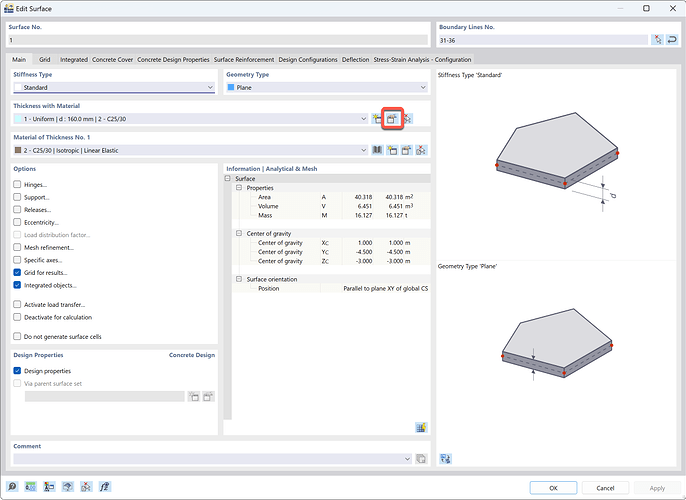
Task: Click the information table settings icon
Action: 421,427
